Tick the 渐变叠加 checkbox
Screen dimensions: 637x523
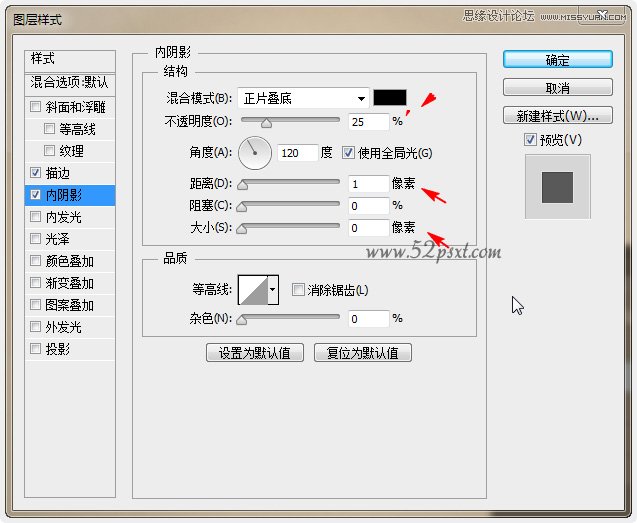point(36,282)
